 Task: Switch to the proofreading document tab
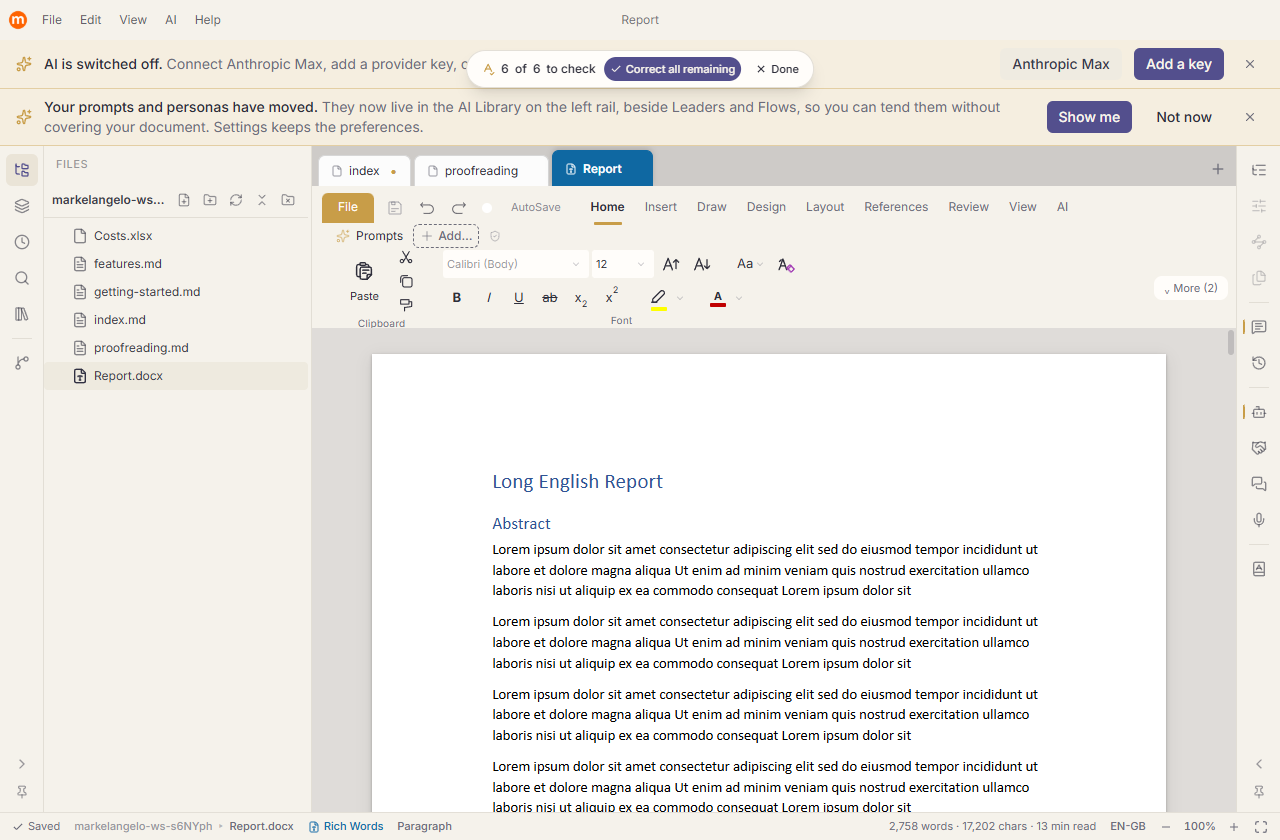click(481, 171)
